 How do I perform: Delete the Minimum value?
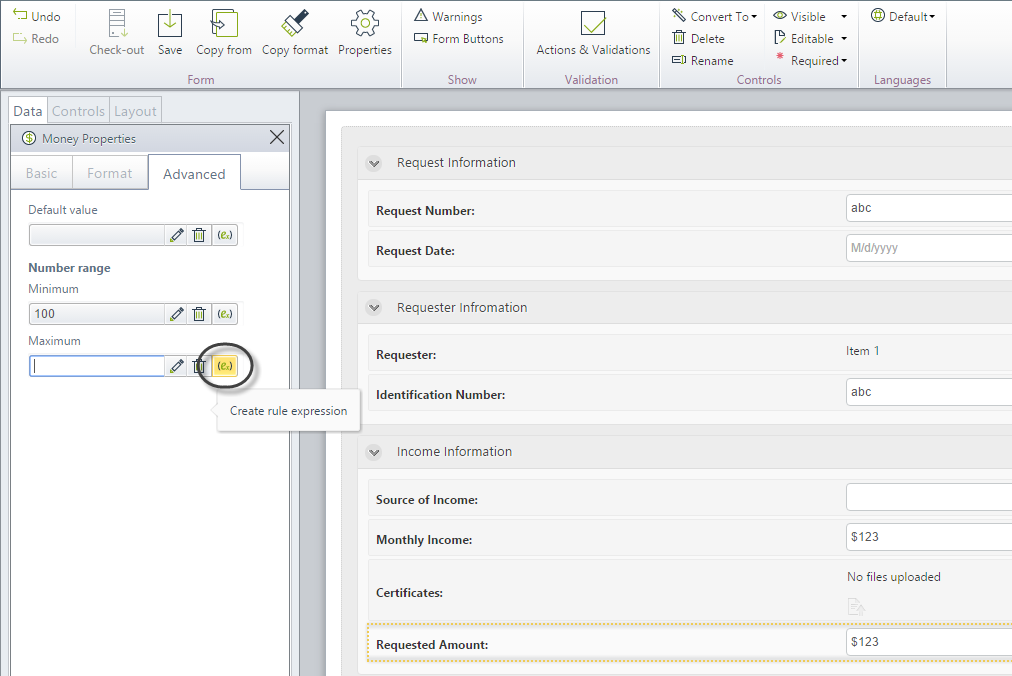click(x=199, y=314)
